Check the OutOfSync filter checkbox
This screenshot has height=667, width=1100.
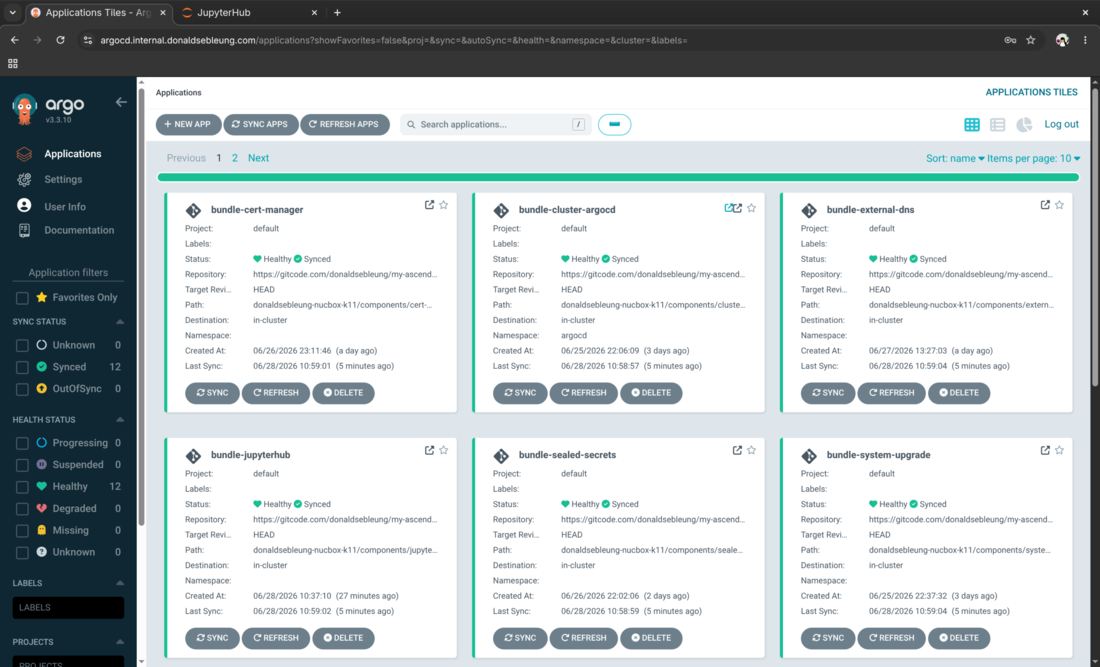pyautogui.click(x=22, y=389)
